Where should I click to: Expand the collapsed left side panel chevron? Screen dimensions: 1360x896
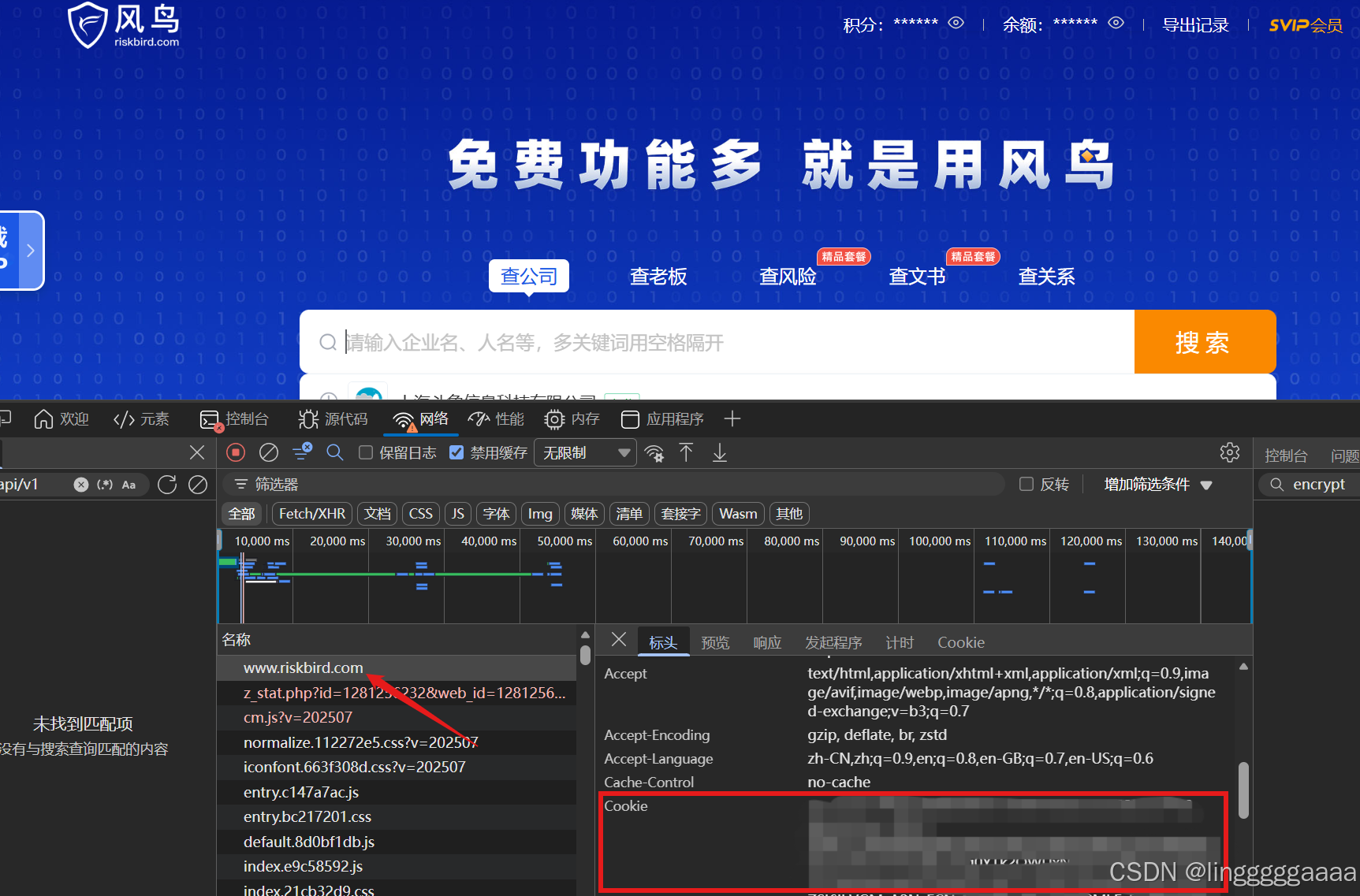pos(30,250)
